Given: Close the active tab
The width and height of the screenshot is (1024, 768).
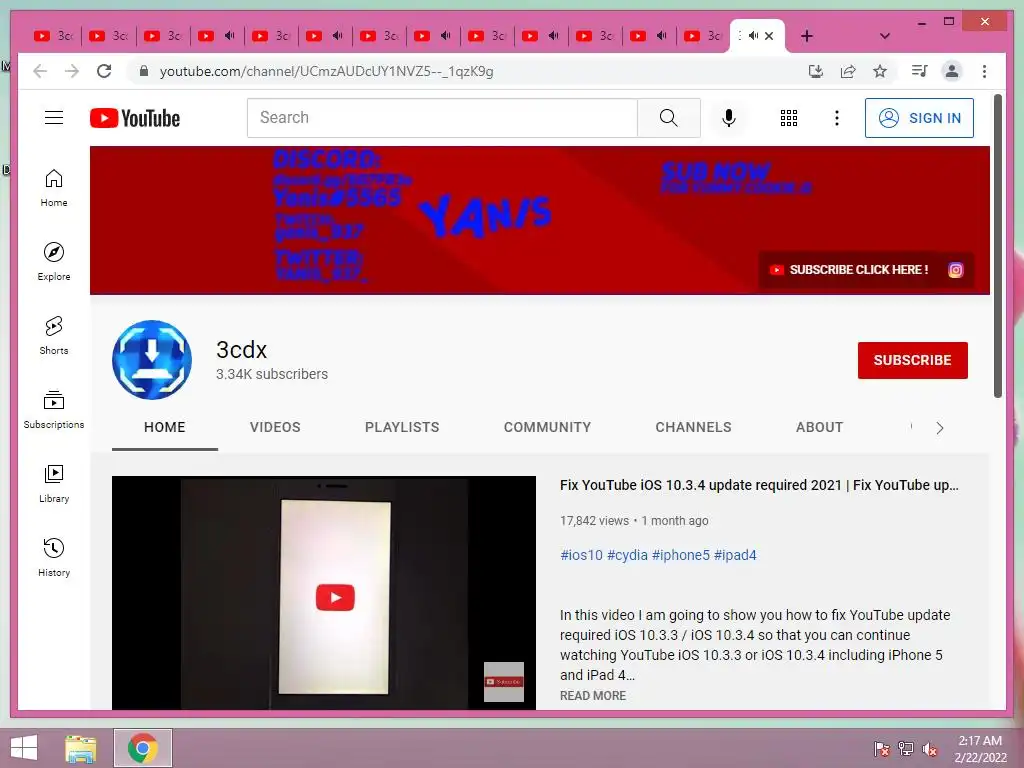Looking at the screenshot, I should point(769,36).
